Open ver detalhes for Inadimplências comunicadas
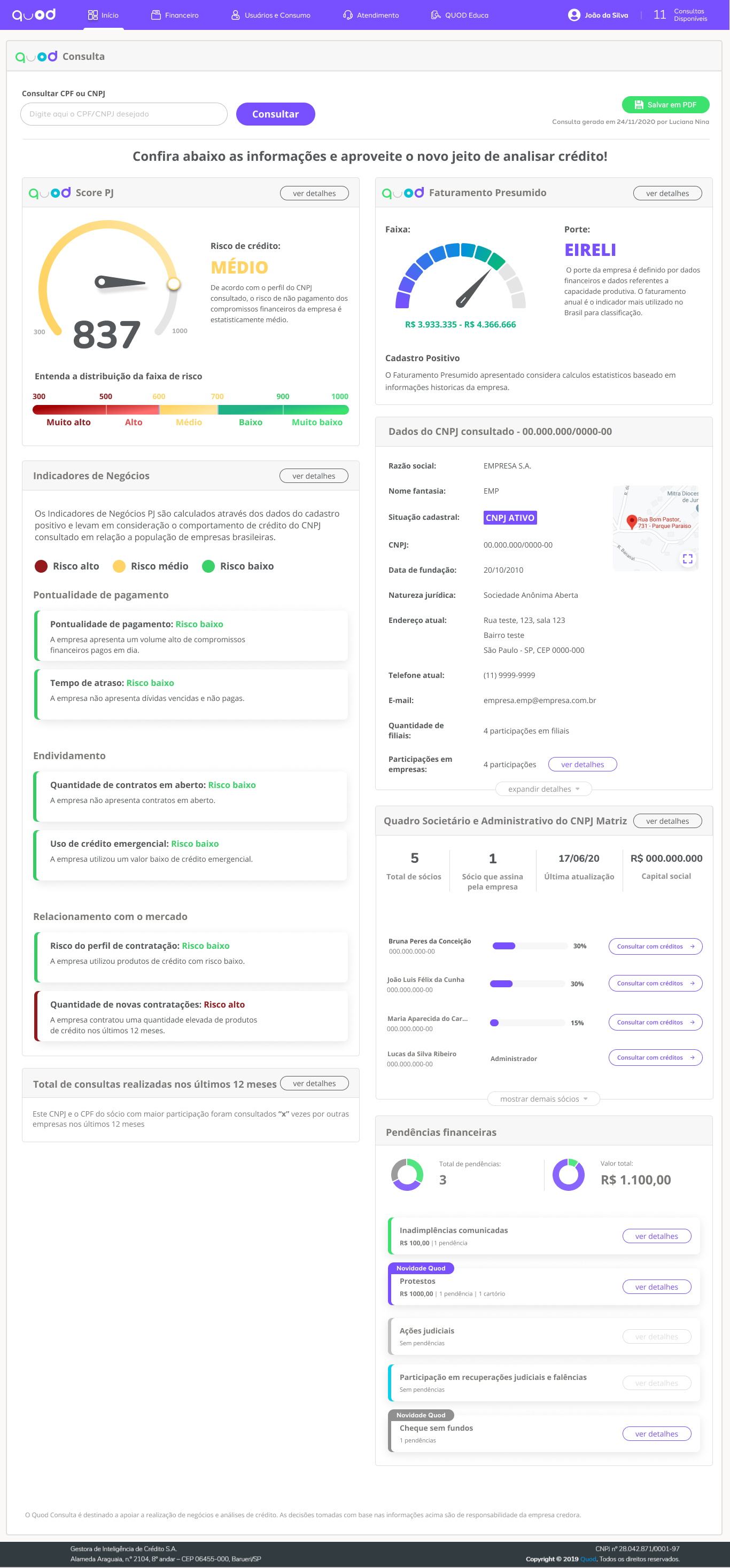This screenshot has height=1568, width=730. click(656, 1236)
